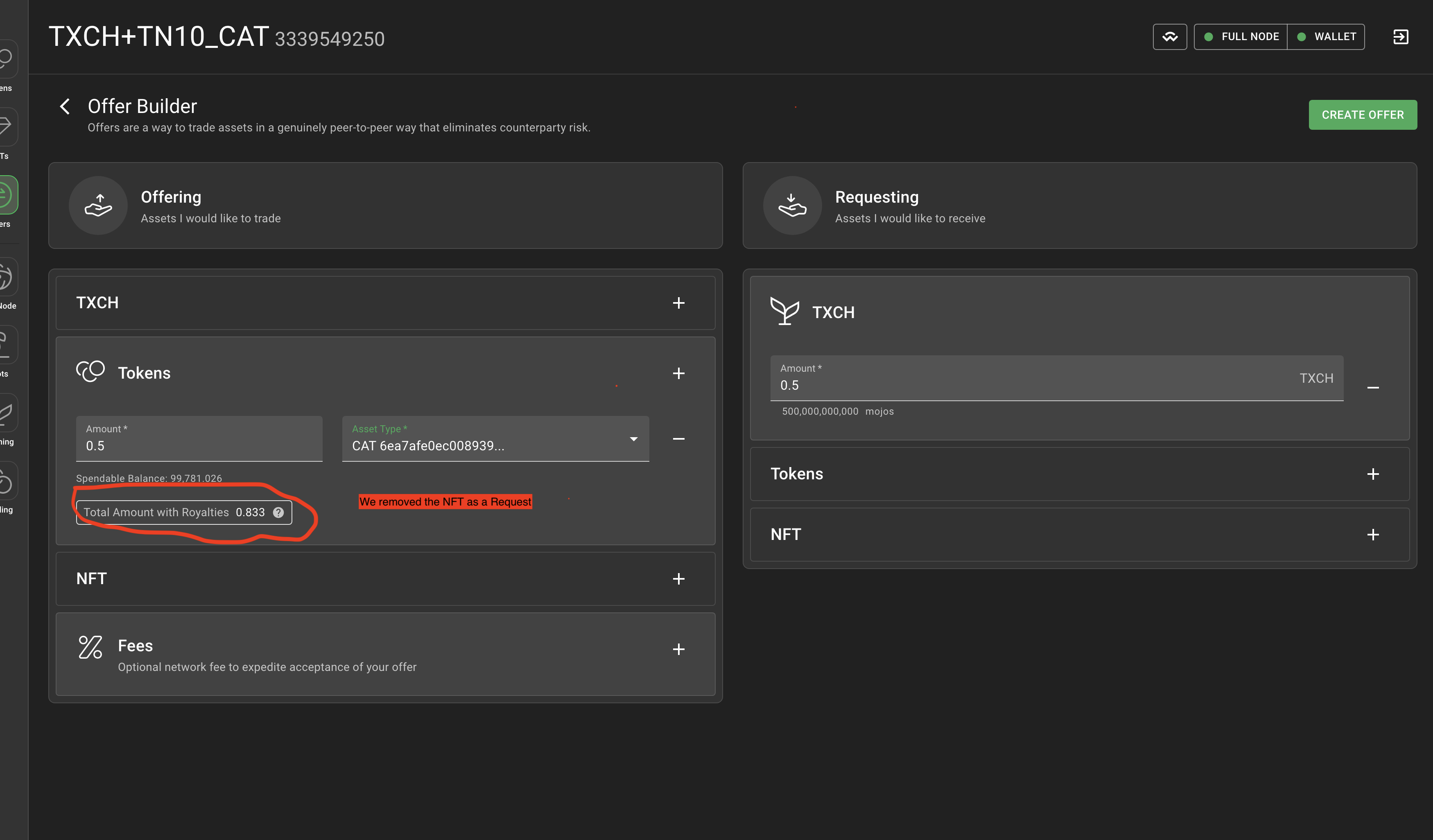Image resolution: width=1433 pixels, height=840 pixels.
Task: Click the connection status wave icon
Action: click(1169, 37)
